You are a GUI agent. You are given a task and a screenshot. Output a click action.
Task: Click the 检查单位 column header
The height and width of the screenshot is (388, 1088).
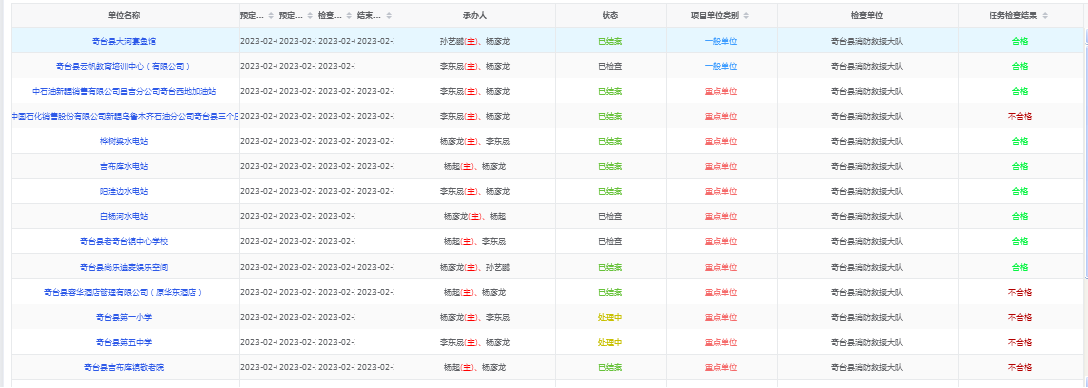click(x=867, y=15)
